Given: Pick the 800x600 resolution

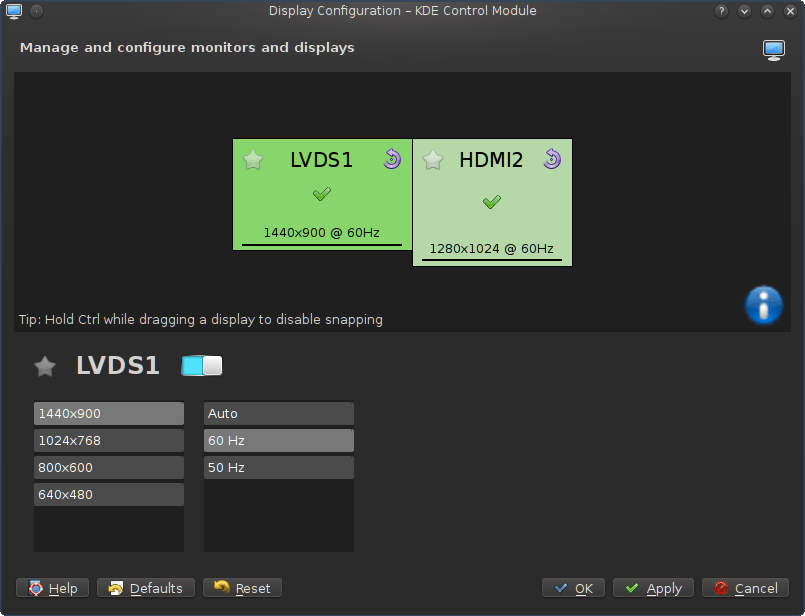Looking at the screenshot, I should coord(109,468).
